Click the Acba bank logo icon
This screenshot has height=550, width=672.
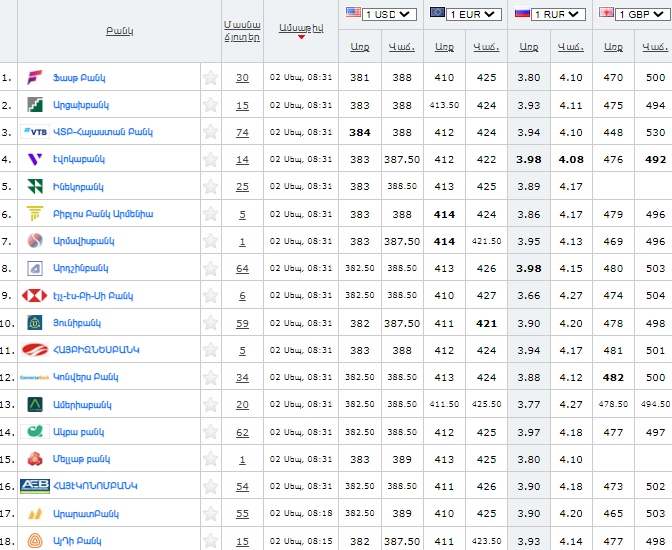click(x=35, y=431)
